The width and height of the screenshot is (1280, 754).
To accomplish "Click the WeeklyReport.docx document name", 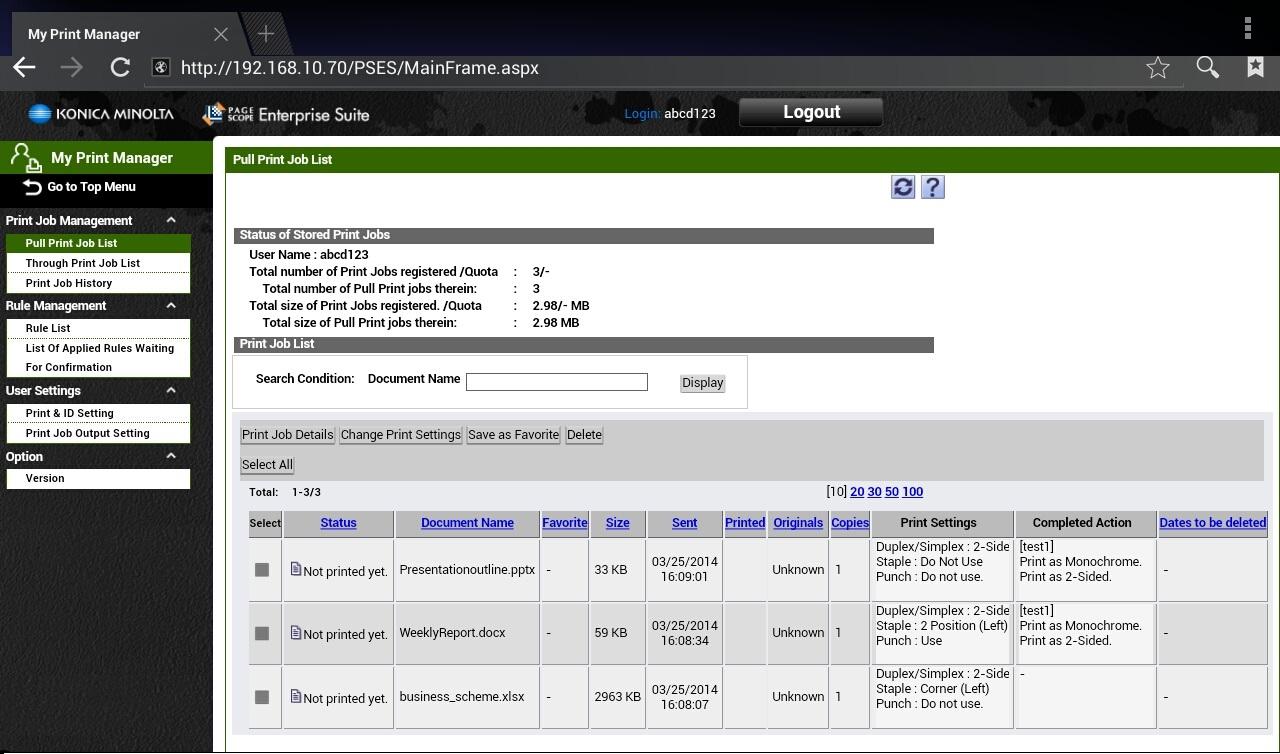I will pyautogui.click(x=452, y=633).
